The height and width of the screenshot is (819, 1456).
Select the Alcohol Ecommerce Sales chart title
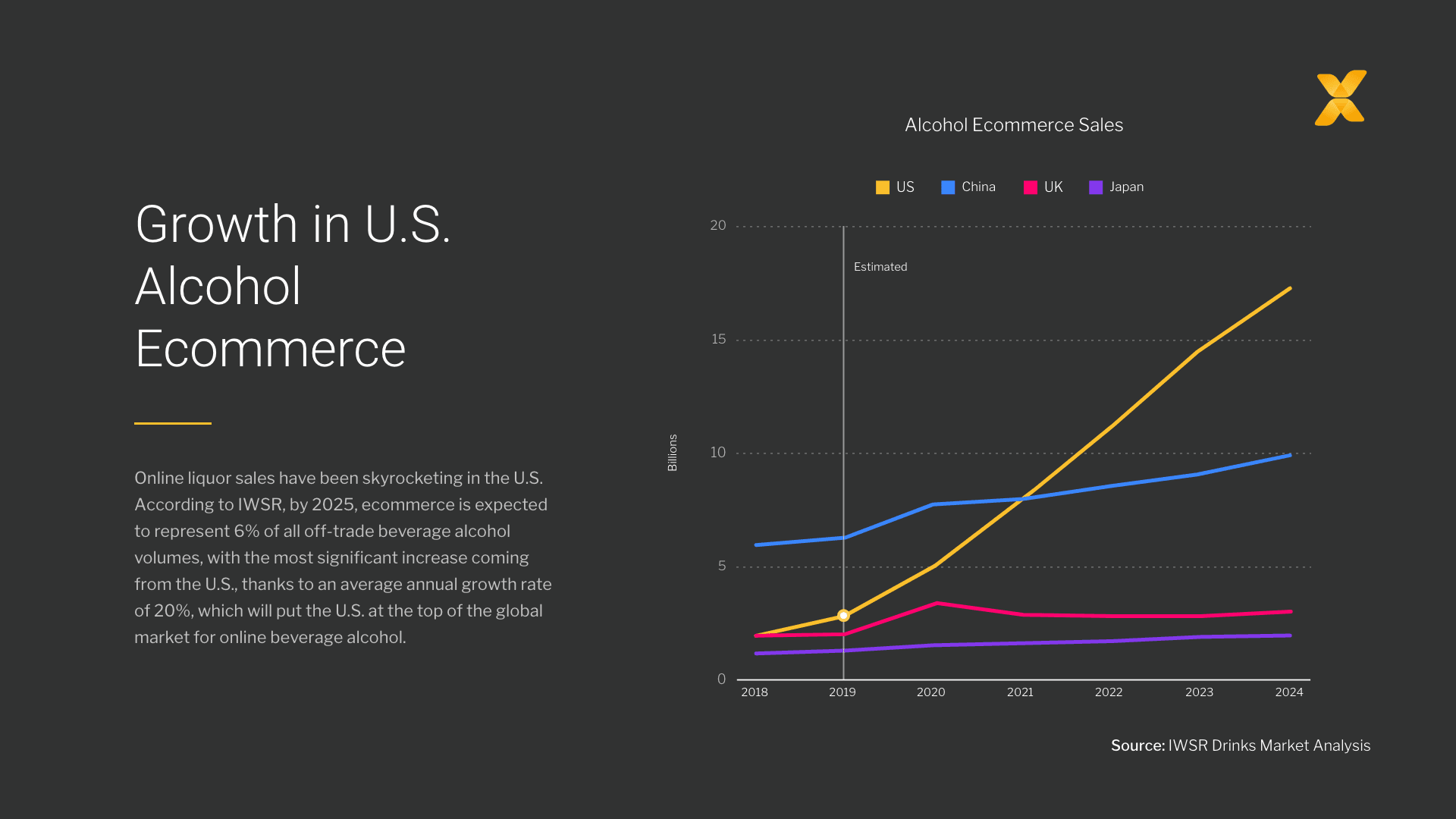click(x=1014, y=124)
